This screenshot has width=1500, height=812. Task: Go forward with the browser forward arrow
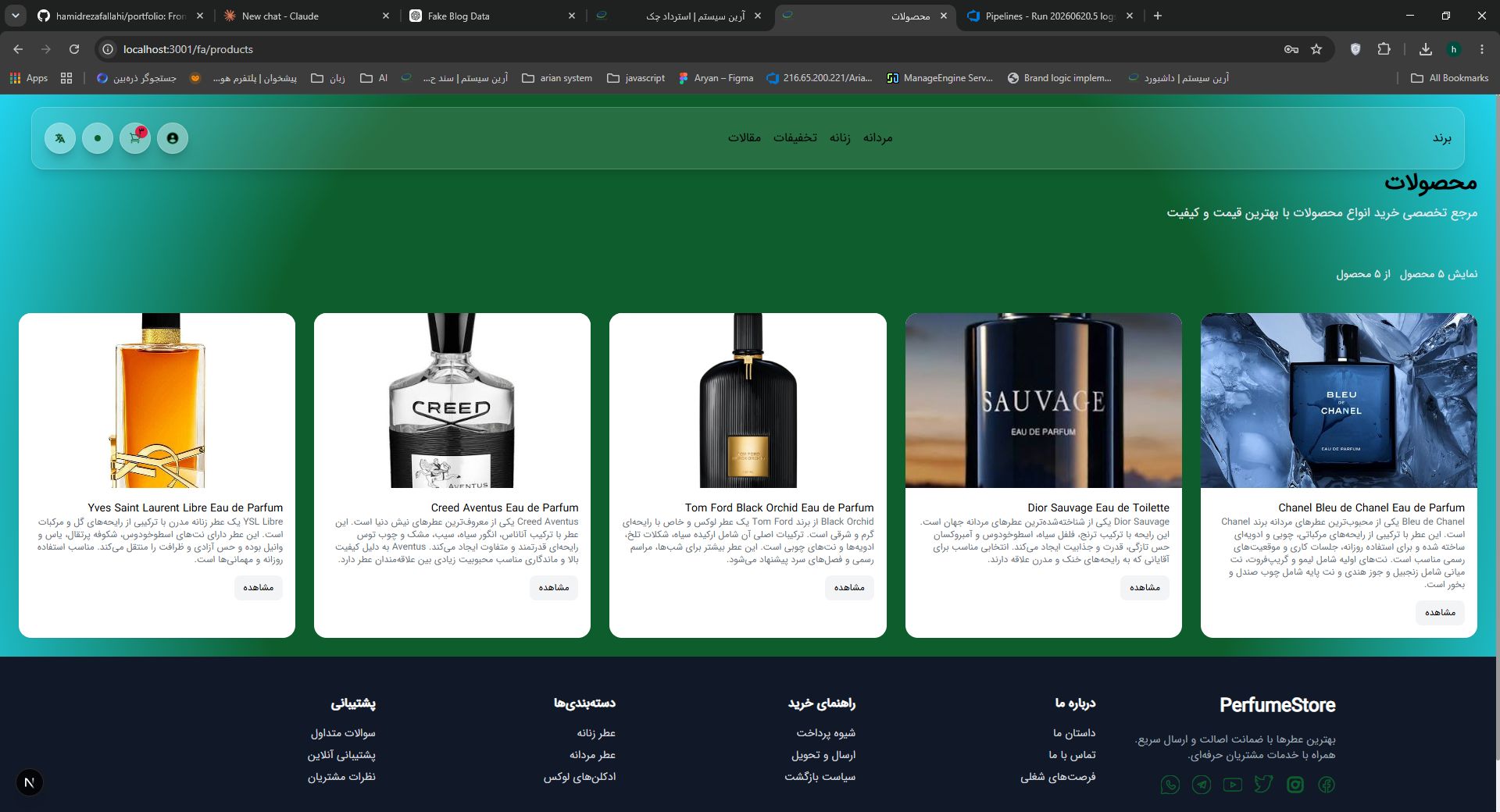click(x=46, y=49)
